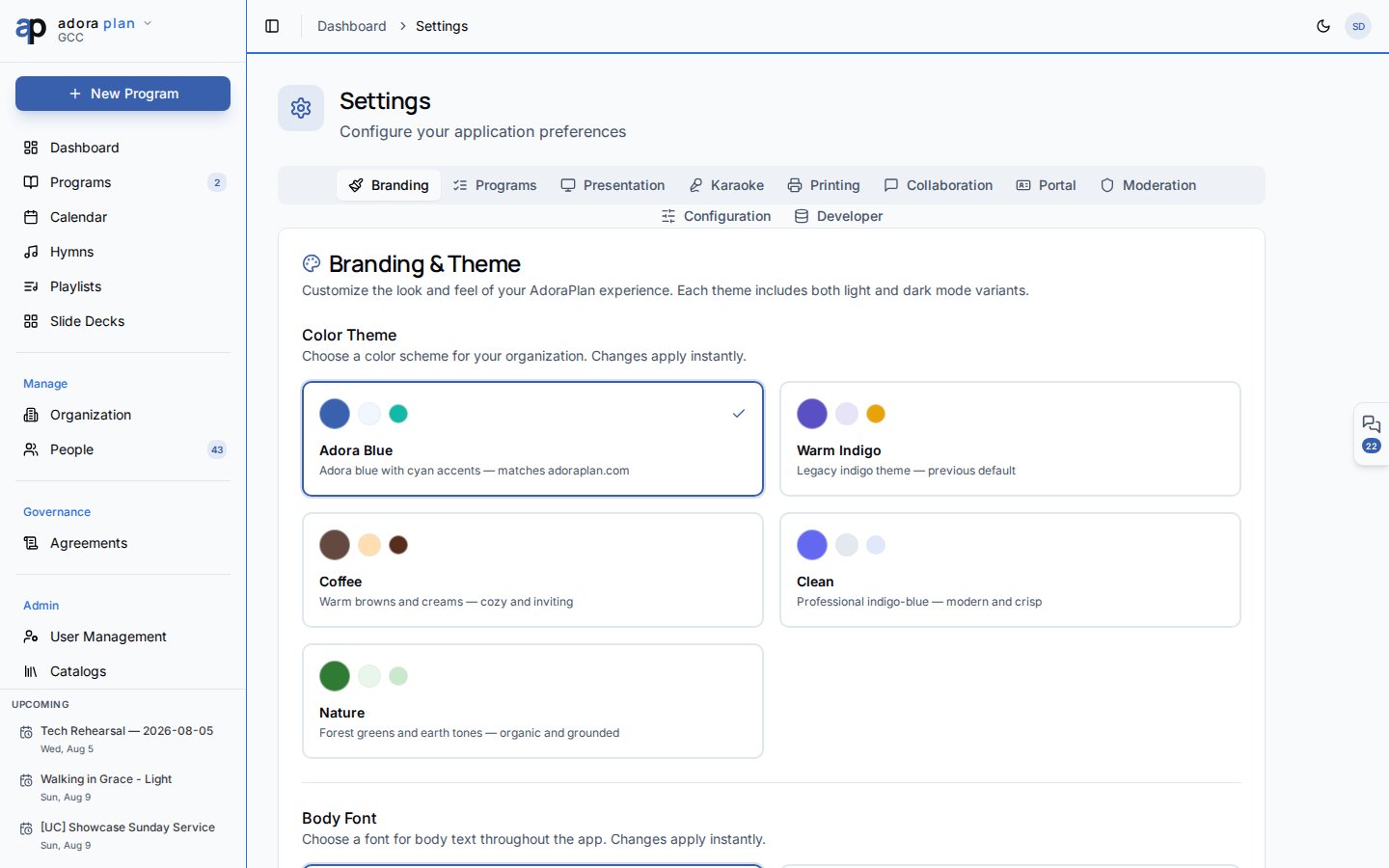Switch to the Presentation tab
This screenshot has height=868, width=1389.
pyautogui.click(x=613, y=185)
